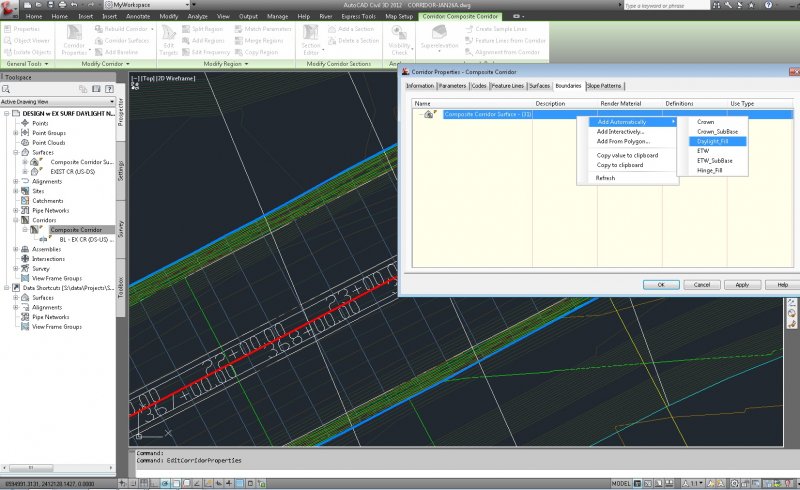This screenshot has height=490, width=800.
Task: Expand the Alignments tree node
Action: coord(15,181)
